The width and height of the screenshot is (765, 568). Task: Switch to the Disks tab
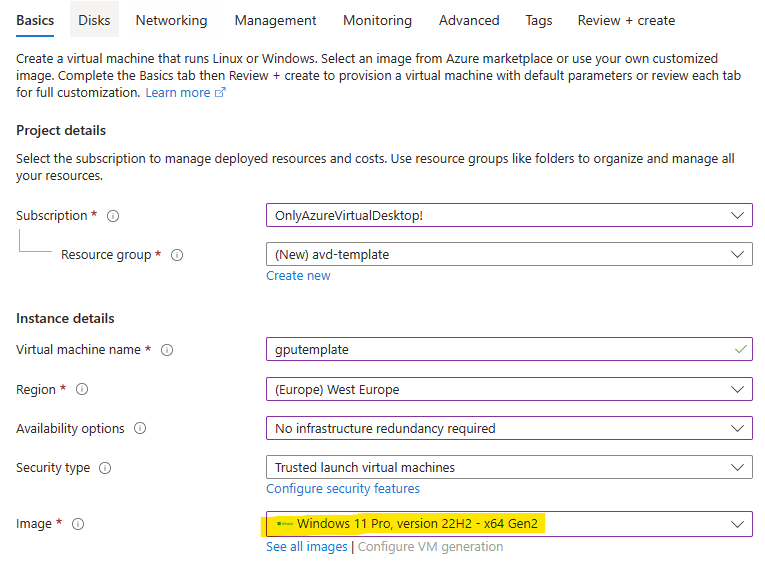[x=94, y=20]
